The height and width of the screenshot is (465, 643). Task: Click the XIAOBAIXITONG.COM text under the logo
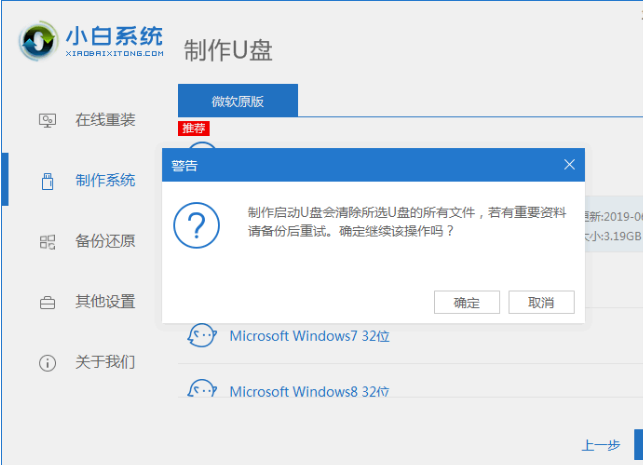[114, 53]
